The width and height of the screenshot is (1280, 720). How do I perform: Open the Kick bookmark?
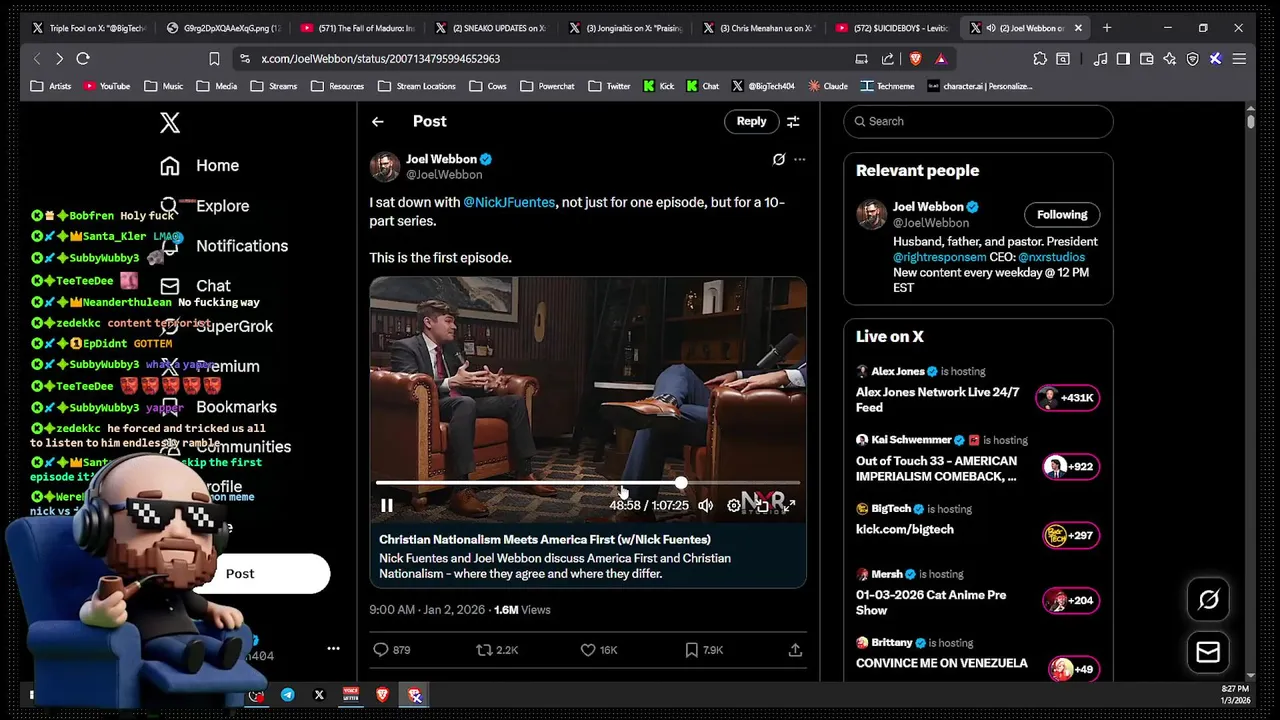coord(659,86)
